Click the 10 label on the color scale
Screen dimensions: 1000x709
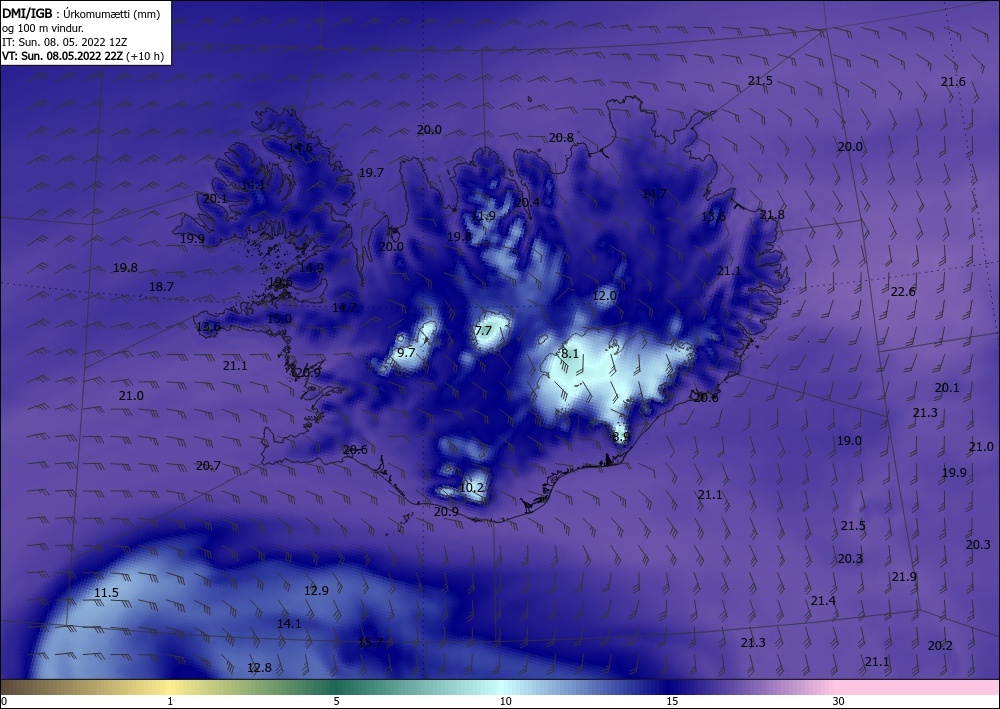click(x=506, y=701)
